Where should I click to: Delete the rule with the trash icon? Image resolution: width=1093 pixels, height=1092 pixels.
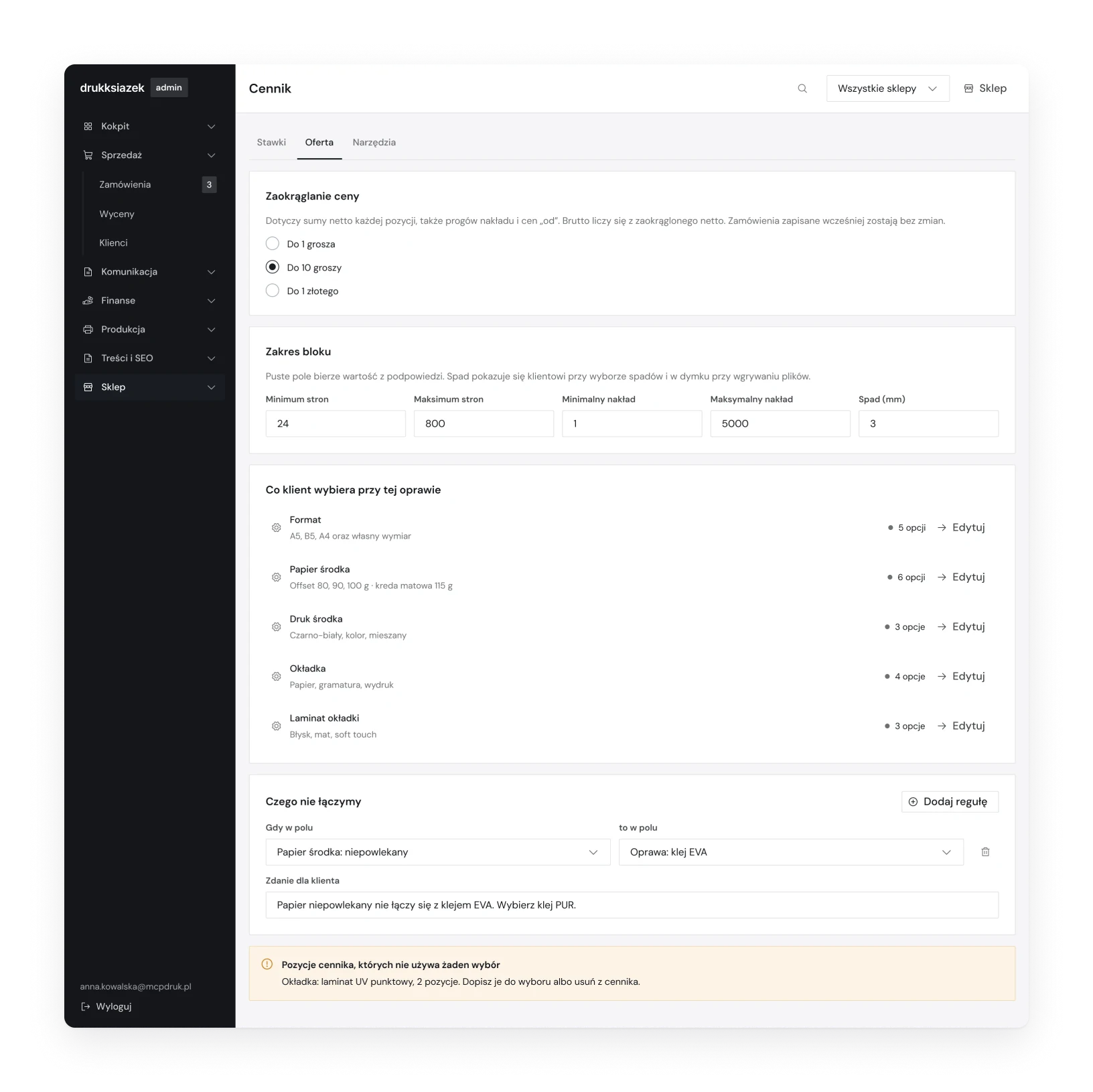pos(985,851)
